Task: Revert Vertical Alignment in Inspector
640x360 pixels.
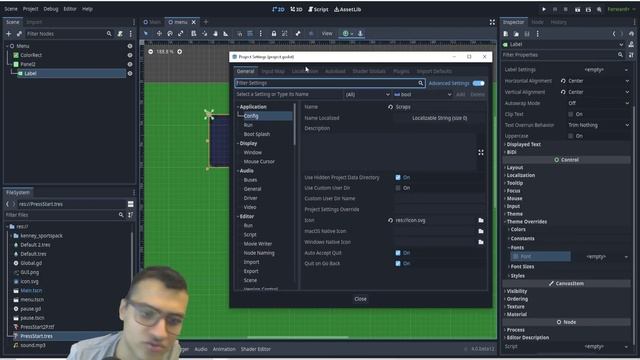Action: point(563,92)
